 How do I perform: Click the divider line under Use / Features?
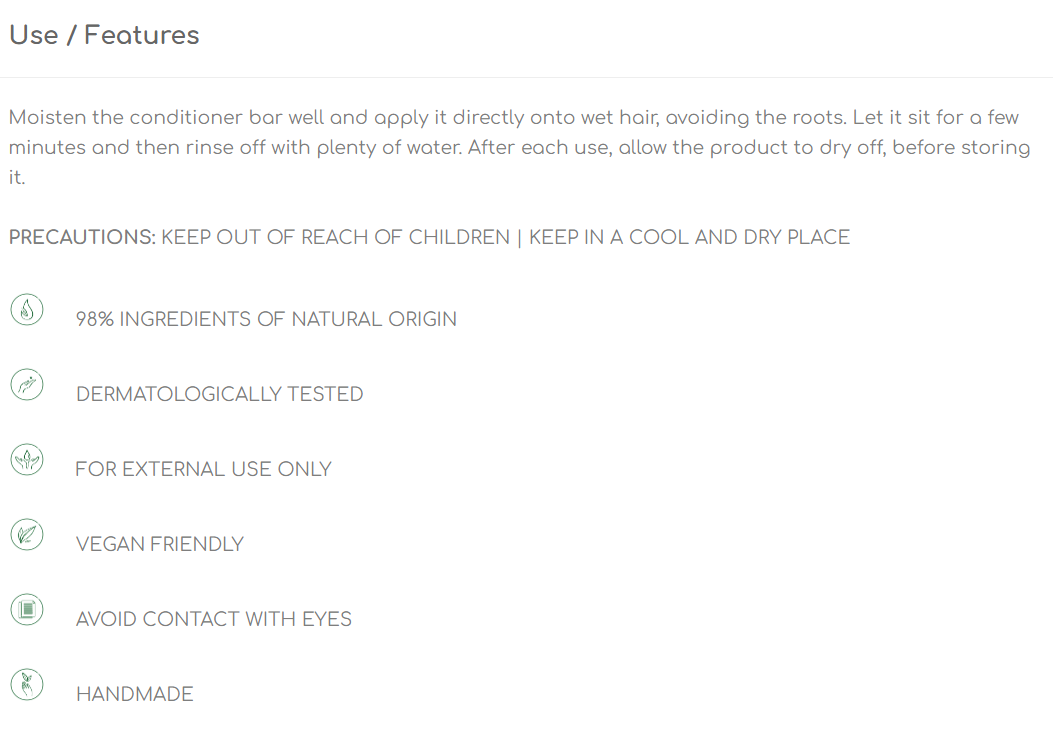point(526,77)
